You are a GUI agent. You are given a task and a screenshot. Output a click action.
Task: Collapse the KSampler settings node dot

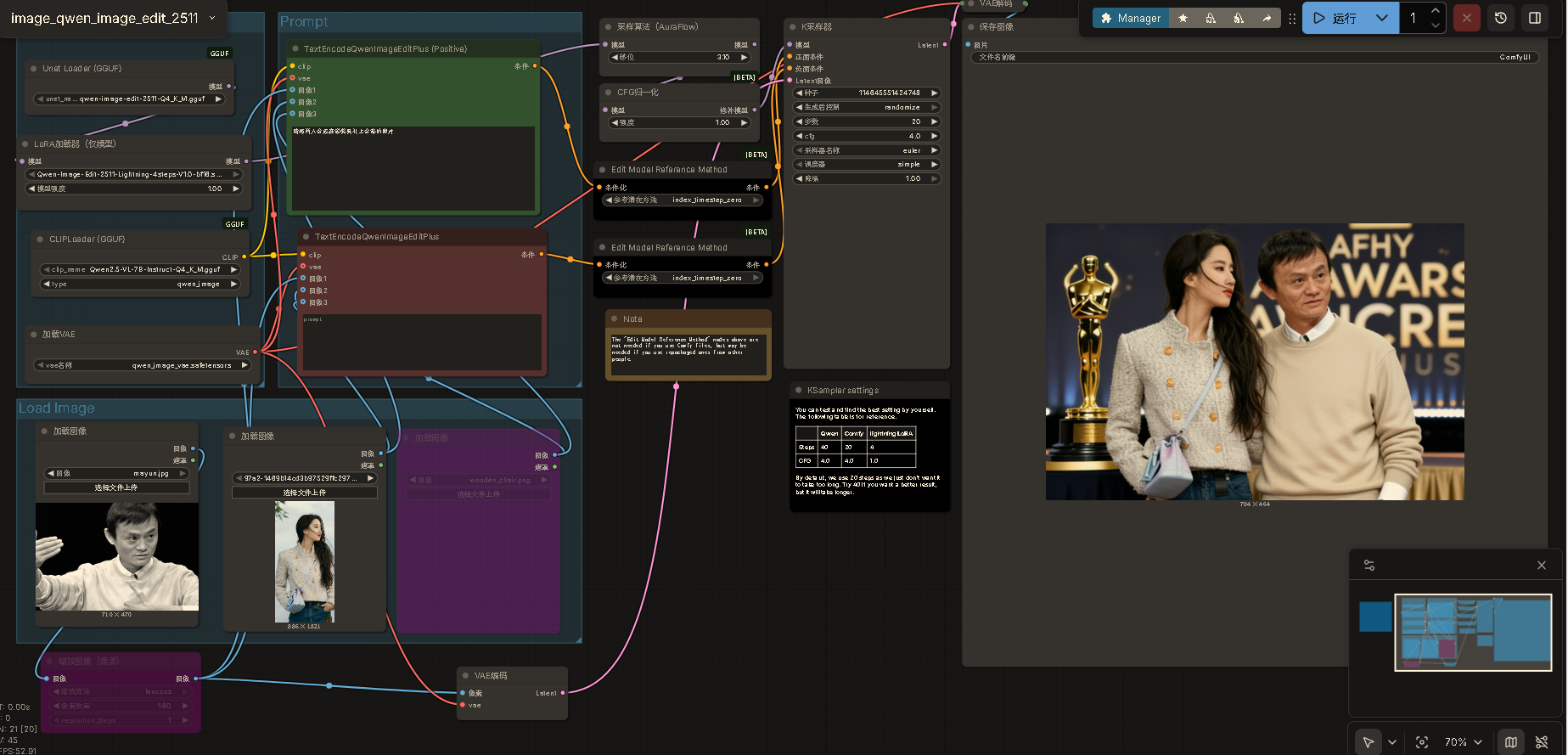[x=799, y=391]
